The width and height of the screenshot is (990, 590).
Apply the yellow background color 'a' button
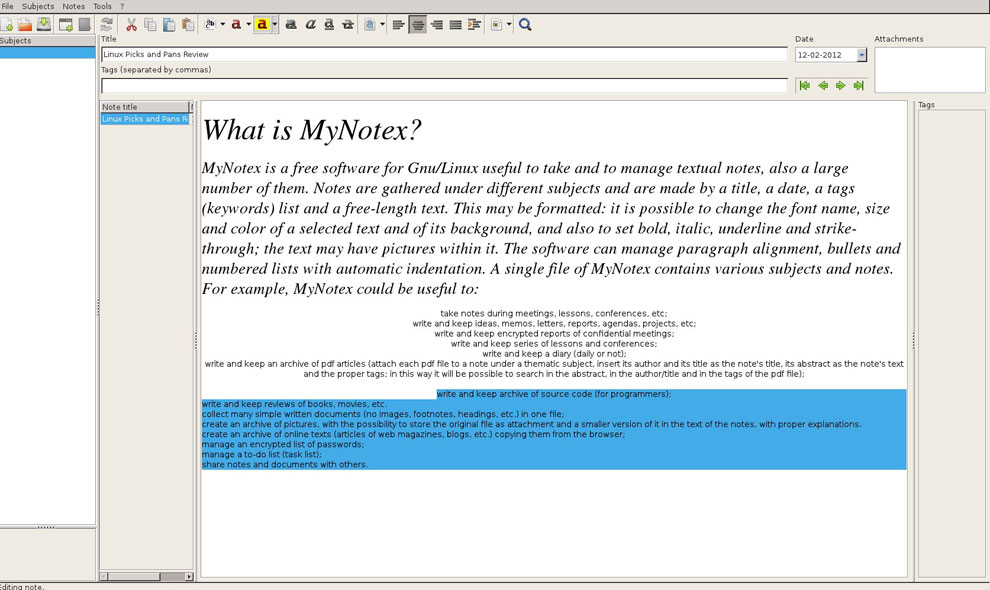coord(262,25)
